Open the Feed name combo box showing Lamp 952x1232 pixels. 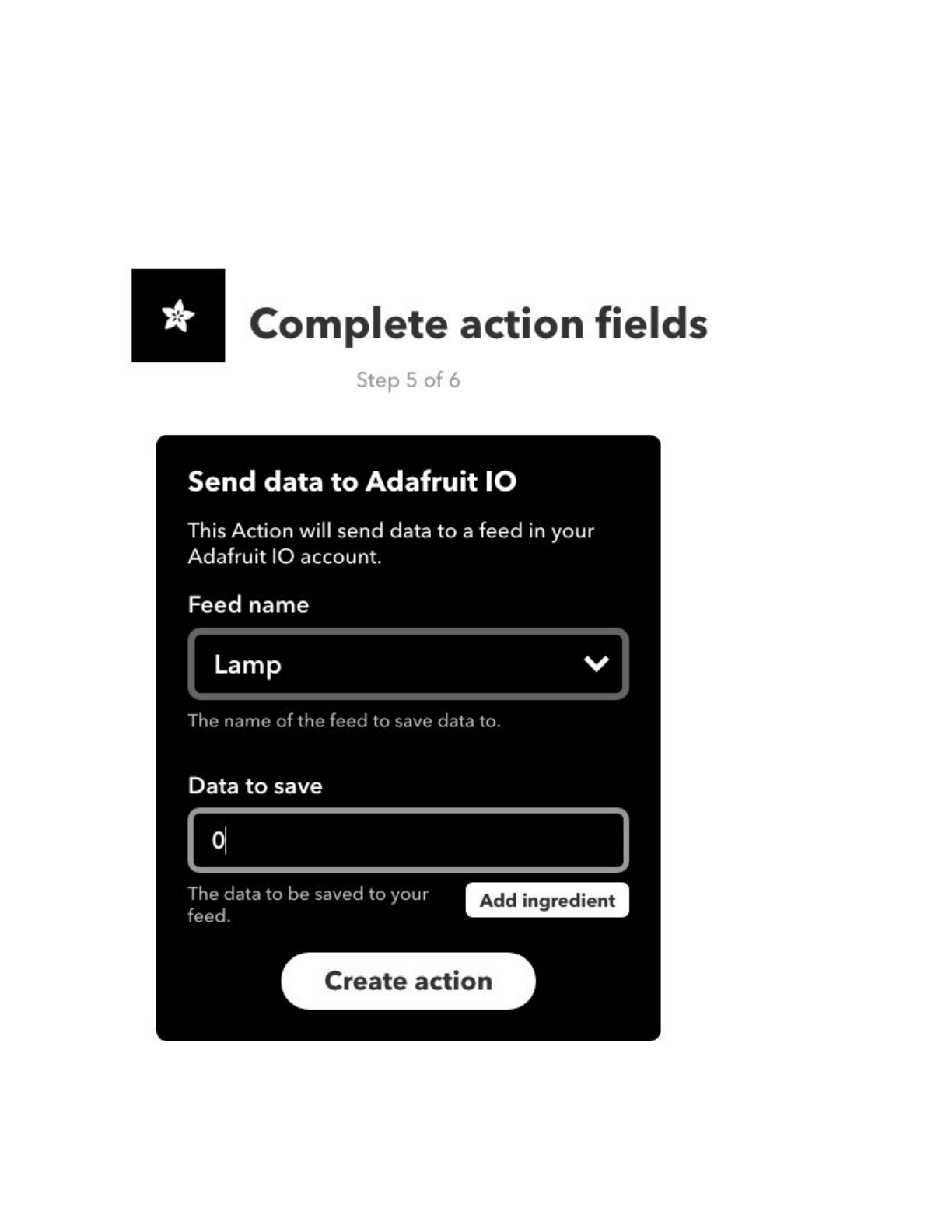(408, 663)
